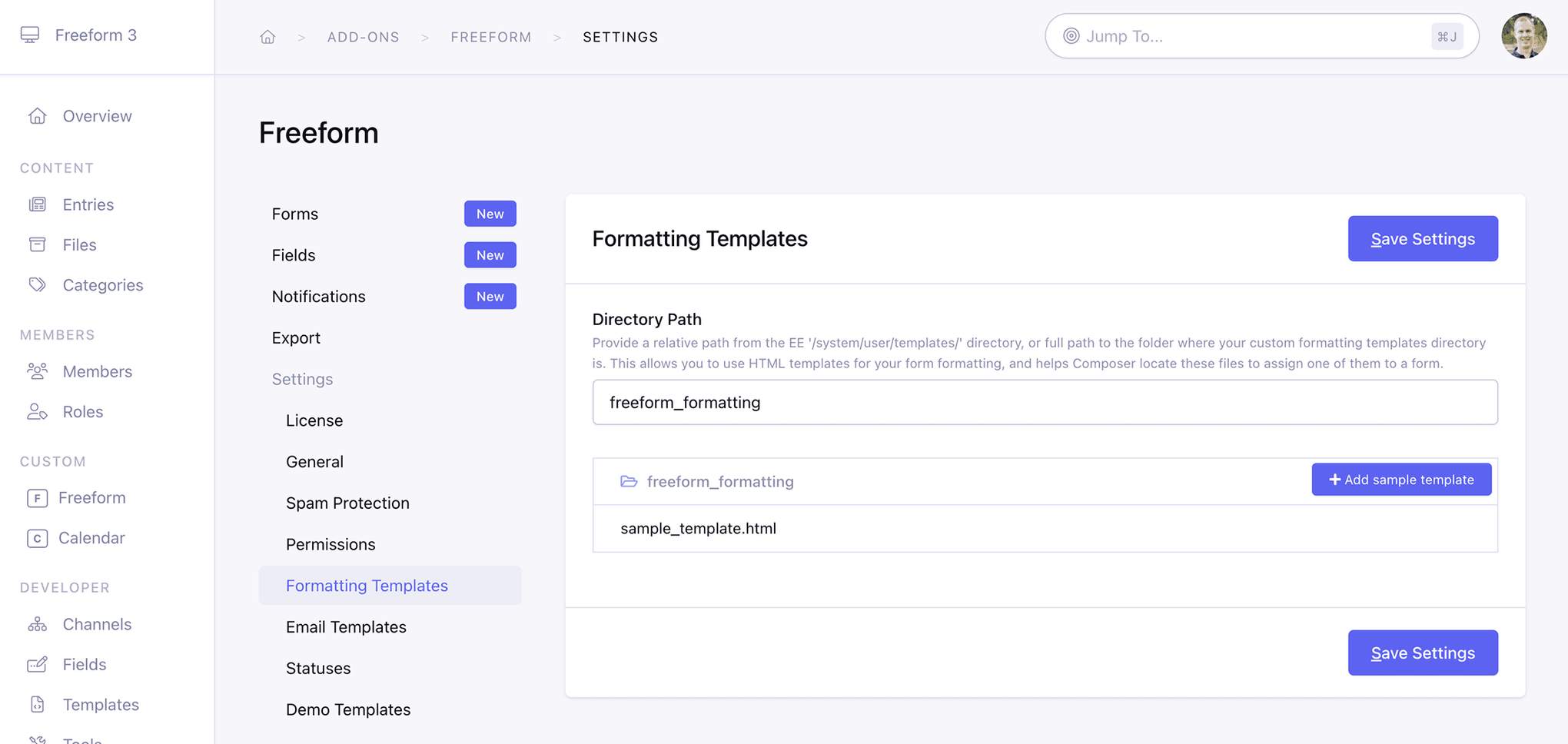Open Export in Freeform menu
Viewport: 1568px width, 744px height.
296,338
